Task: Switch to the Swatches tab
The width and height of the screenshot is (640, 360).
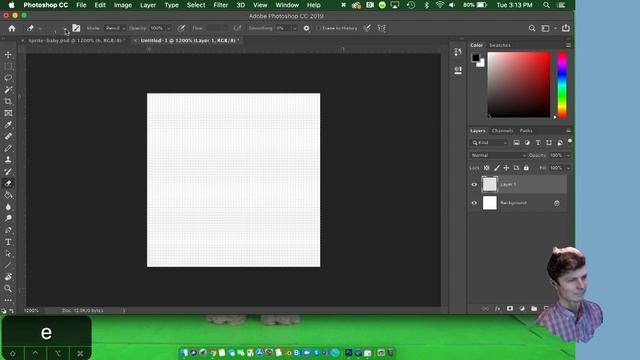Action: 500,45
